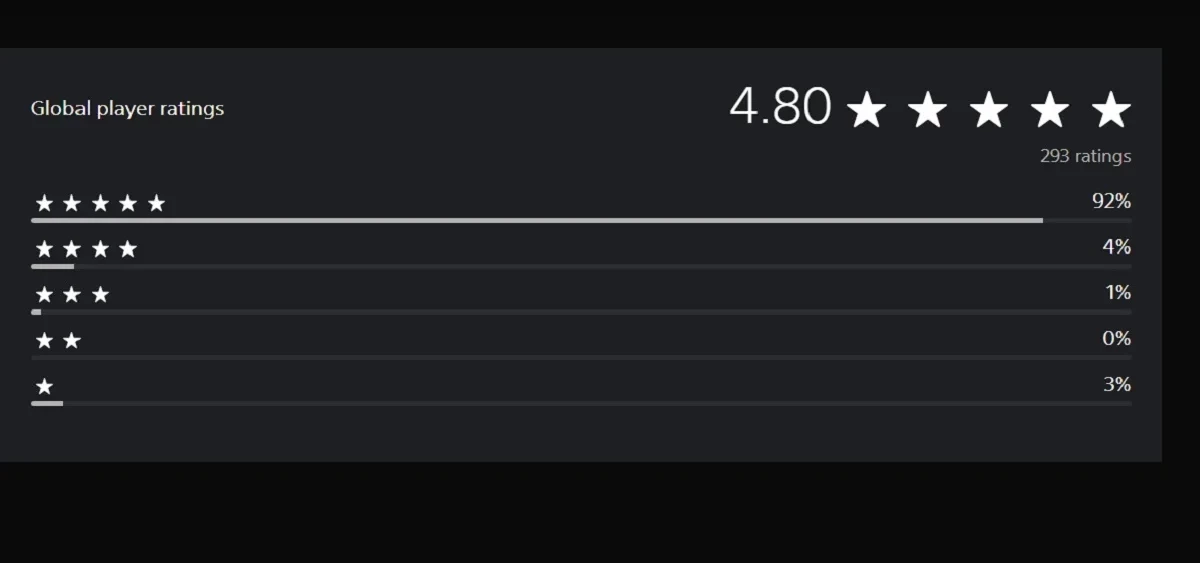Click the five-star rating progress bar
The width and height of the screenshot is (1200, 563).
(580, 220)
